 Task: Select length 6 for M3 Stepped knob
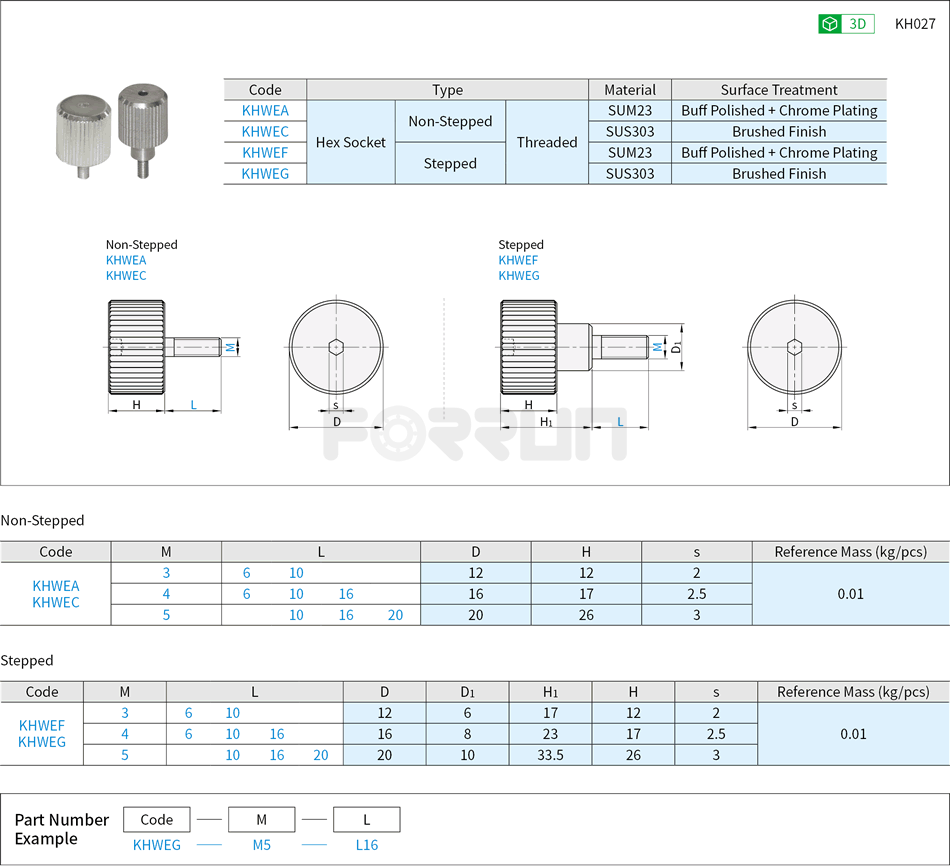pyautogui.click(x=187, y=713)
